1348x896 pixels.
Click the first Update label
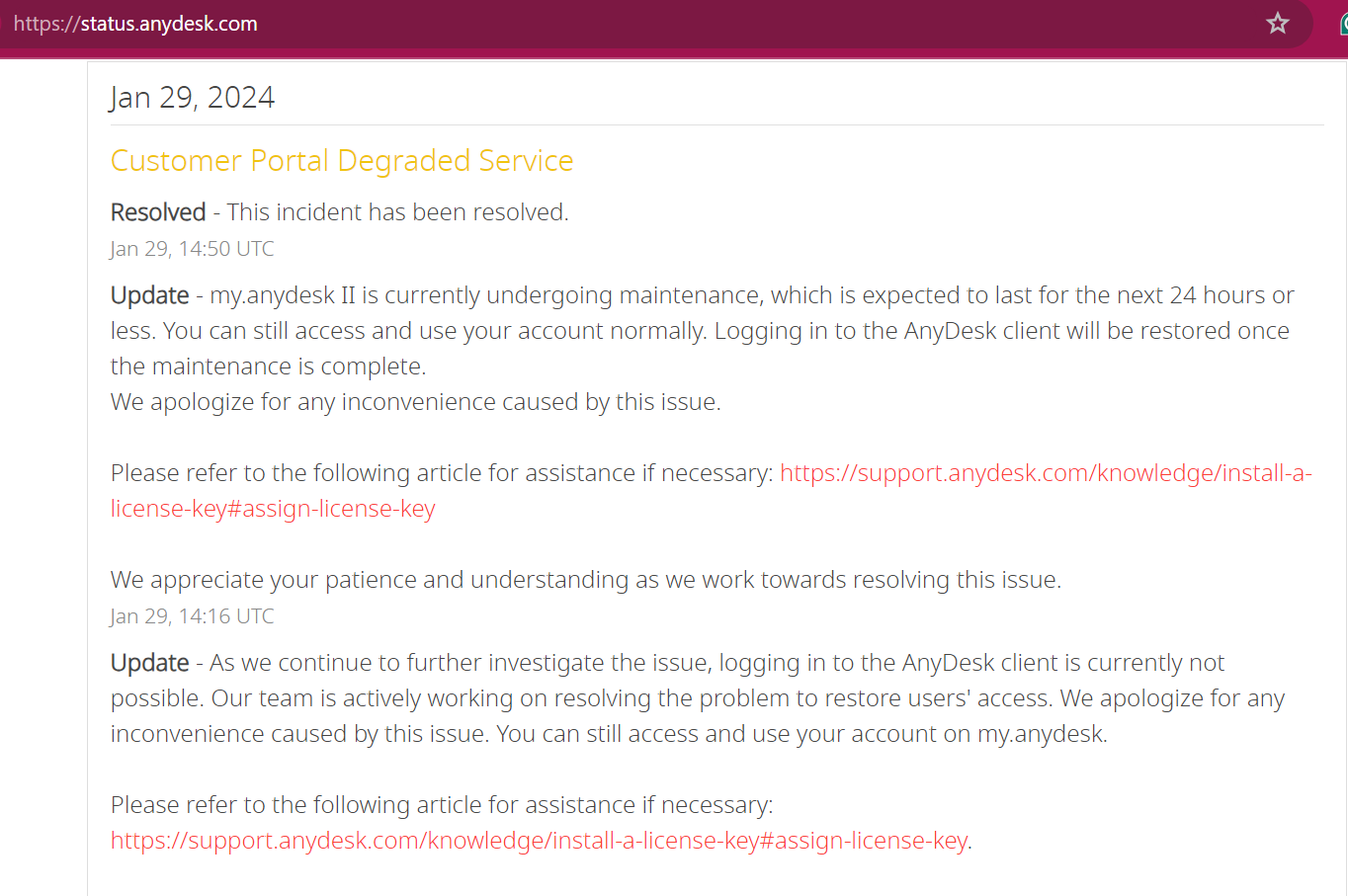pos(149,294)
